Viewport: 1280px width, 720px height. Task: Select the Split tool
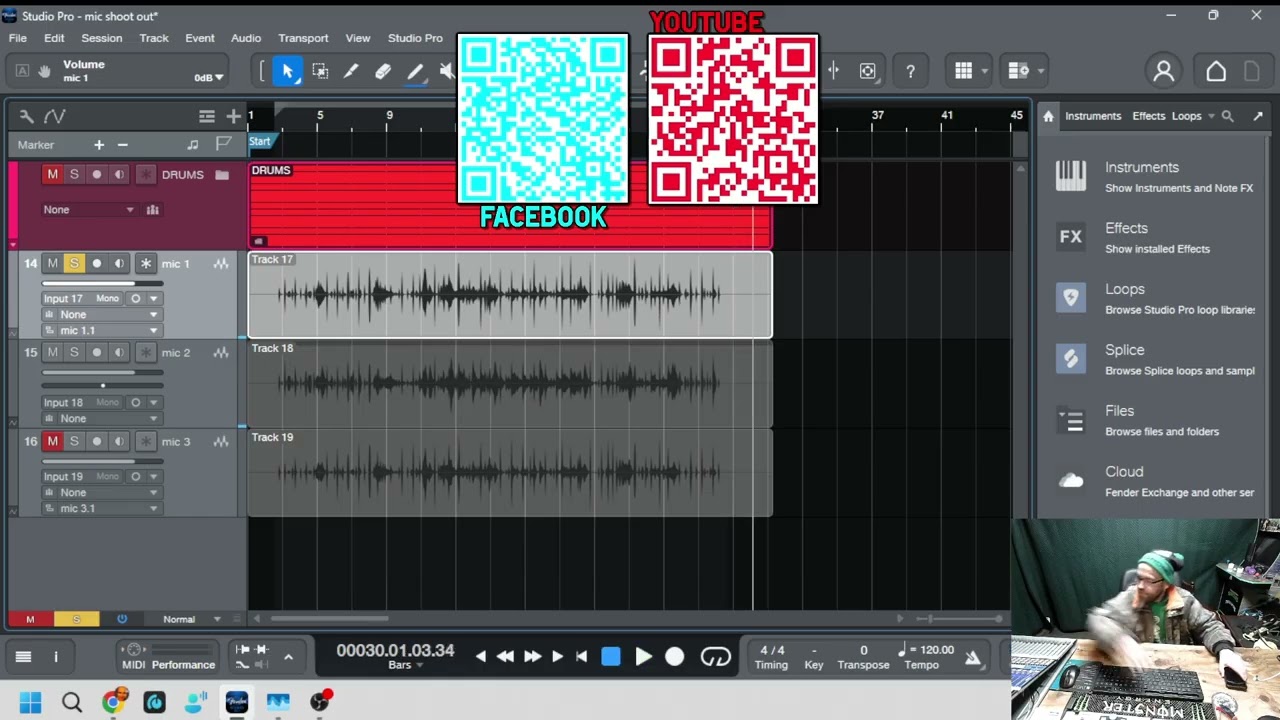click(x=351, y=71)
